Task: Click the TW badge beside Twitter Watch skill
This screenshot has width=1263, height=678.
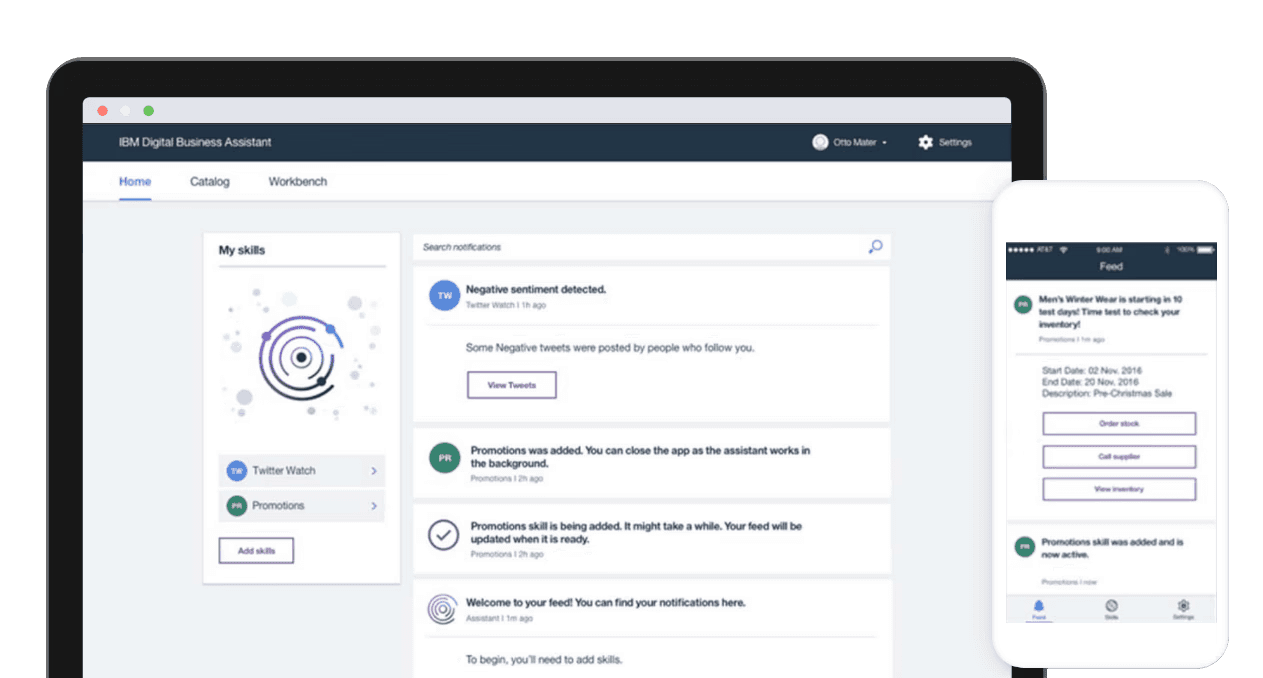Action: [237, 470]
